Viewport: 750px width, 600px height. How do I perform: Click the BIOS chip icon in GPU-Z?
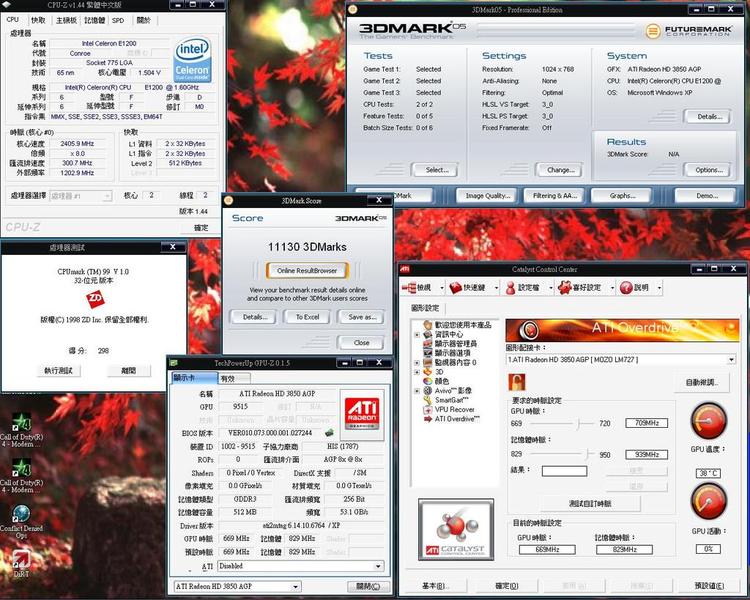point(329,433)
